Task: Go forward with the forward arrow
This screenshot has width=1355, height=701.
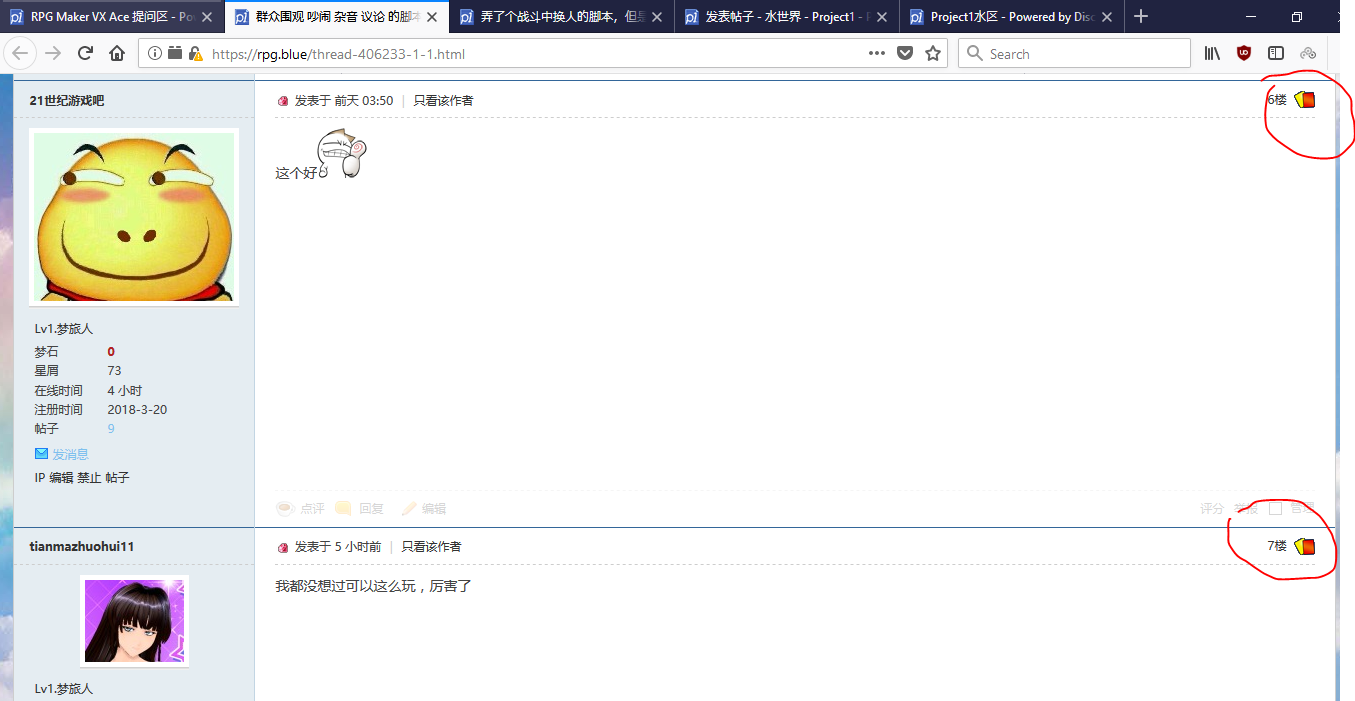Action: 53,54
